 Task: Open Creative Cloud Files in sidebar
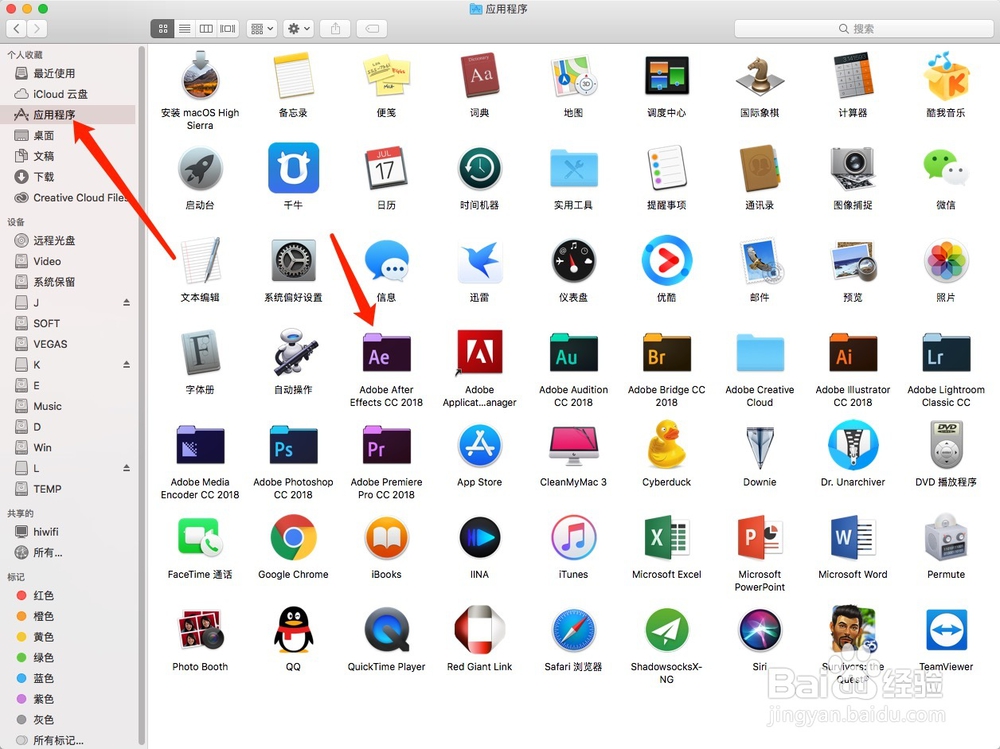click(69, 198)
